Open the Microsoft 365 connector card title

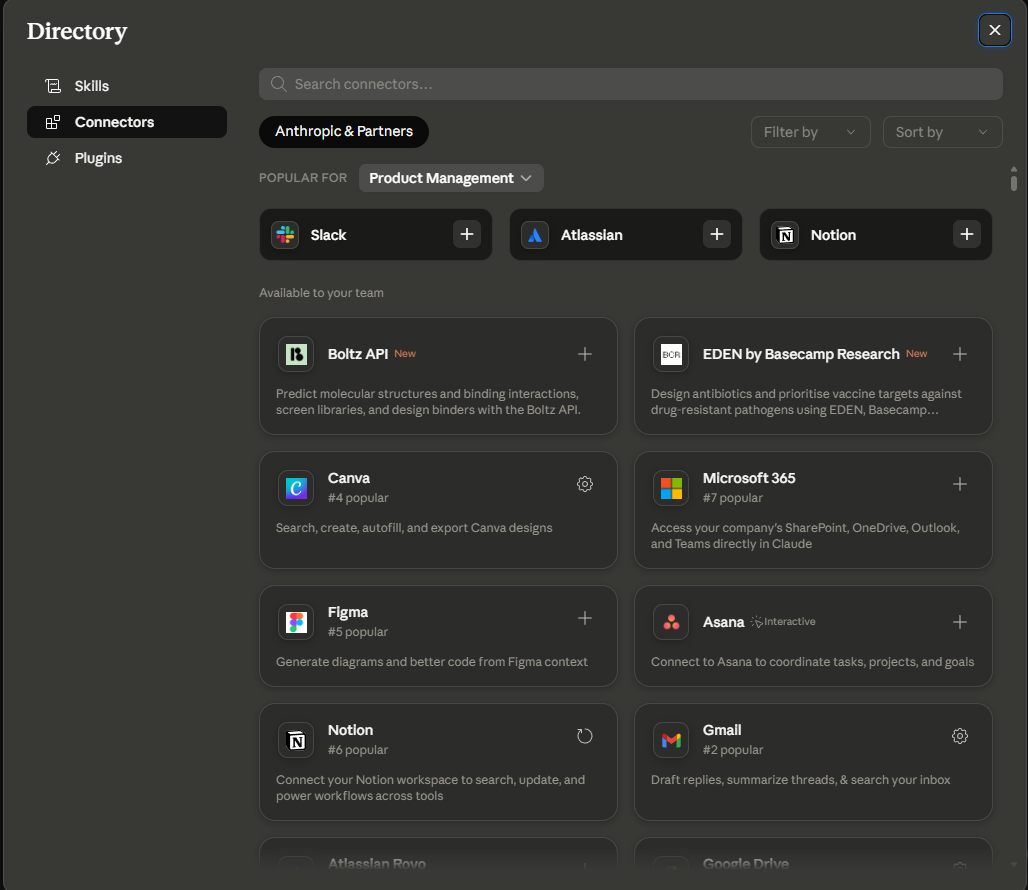pyautogui.click(x=749, y=478)
